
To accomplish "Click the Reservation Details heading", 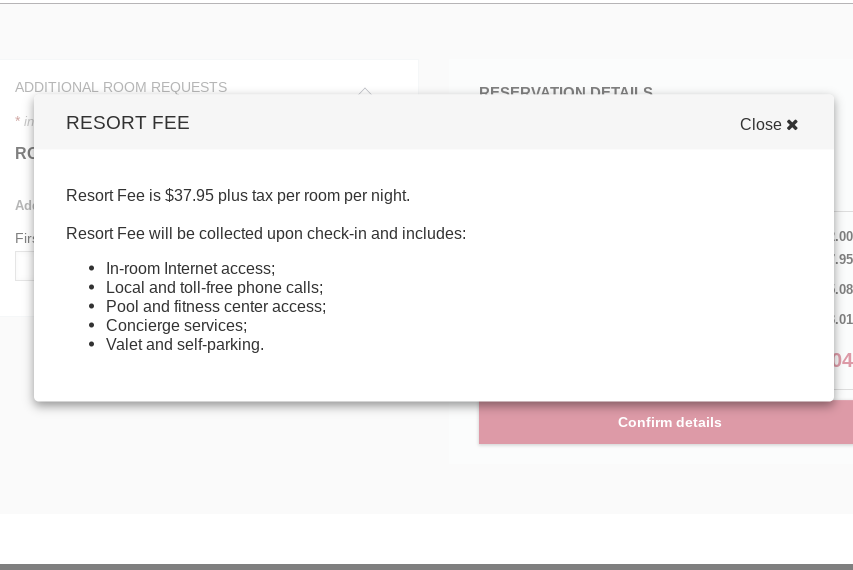I will coord(566,91).
